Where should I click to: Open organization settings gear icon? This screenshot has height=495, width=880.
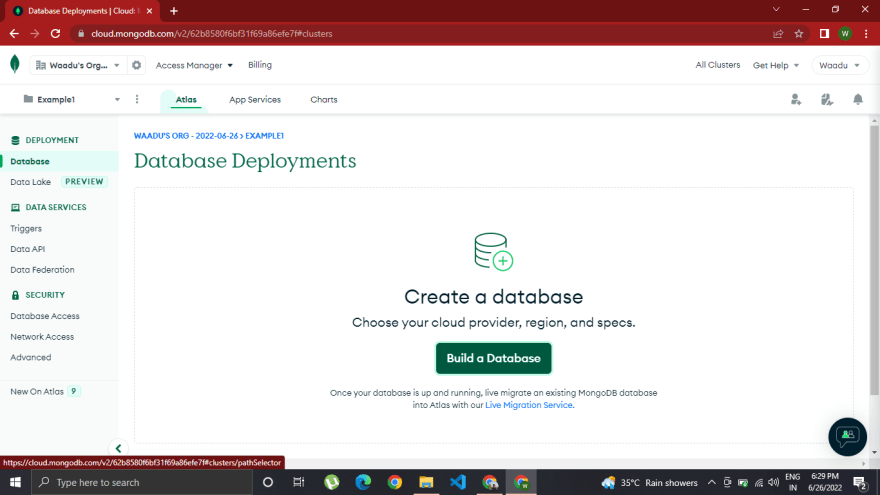pyautogui.click(x=136, y=65)
